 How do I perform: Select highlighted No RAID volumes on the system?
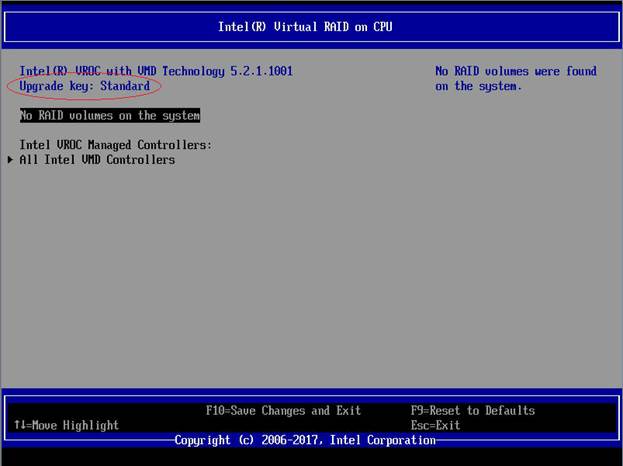pos(110,116)
